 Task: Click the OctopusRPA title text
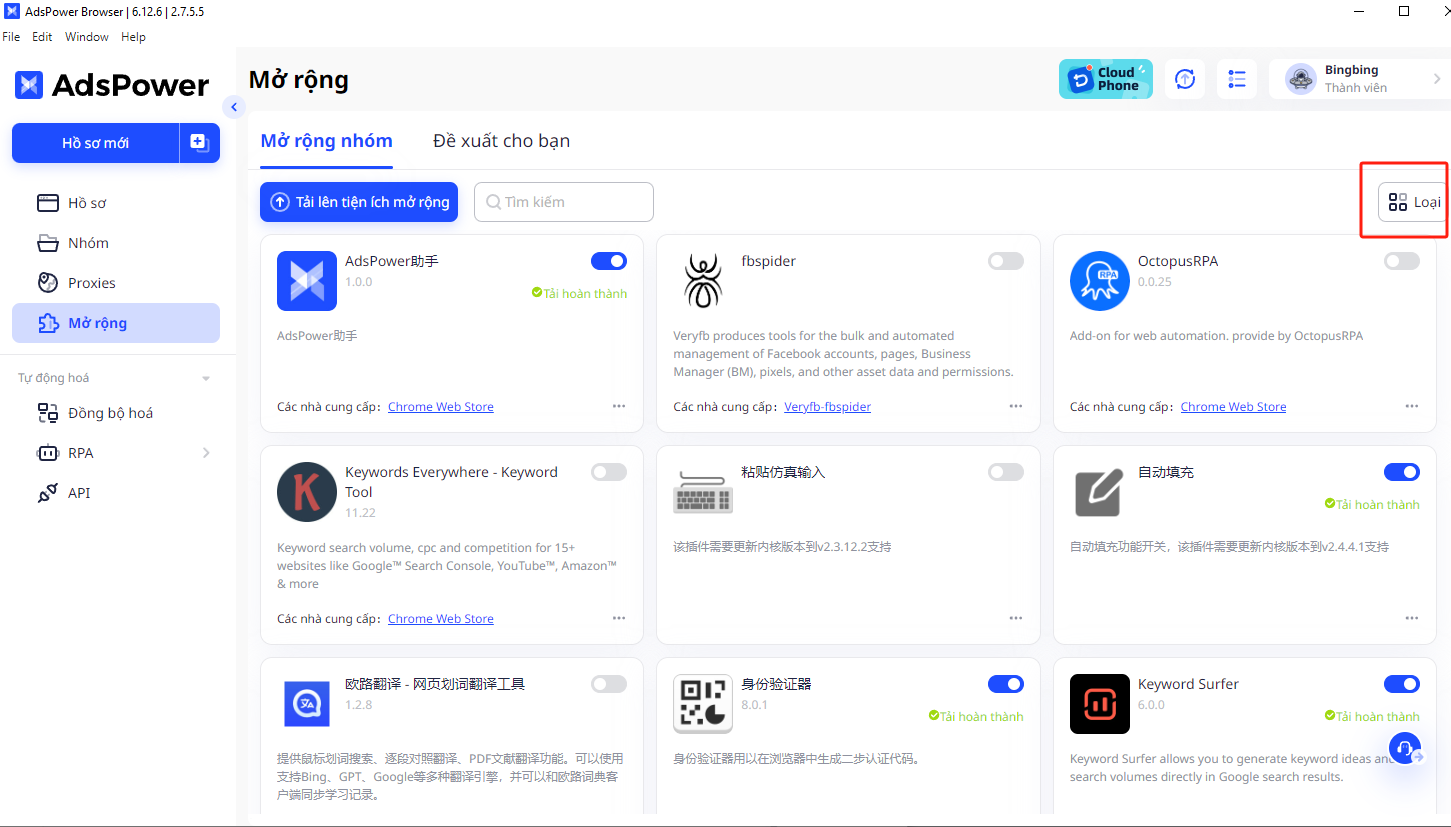(x=1178, y=261)
